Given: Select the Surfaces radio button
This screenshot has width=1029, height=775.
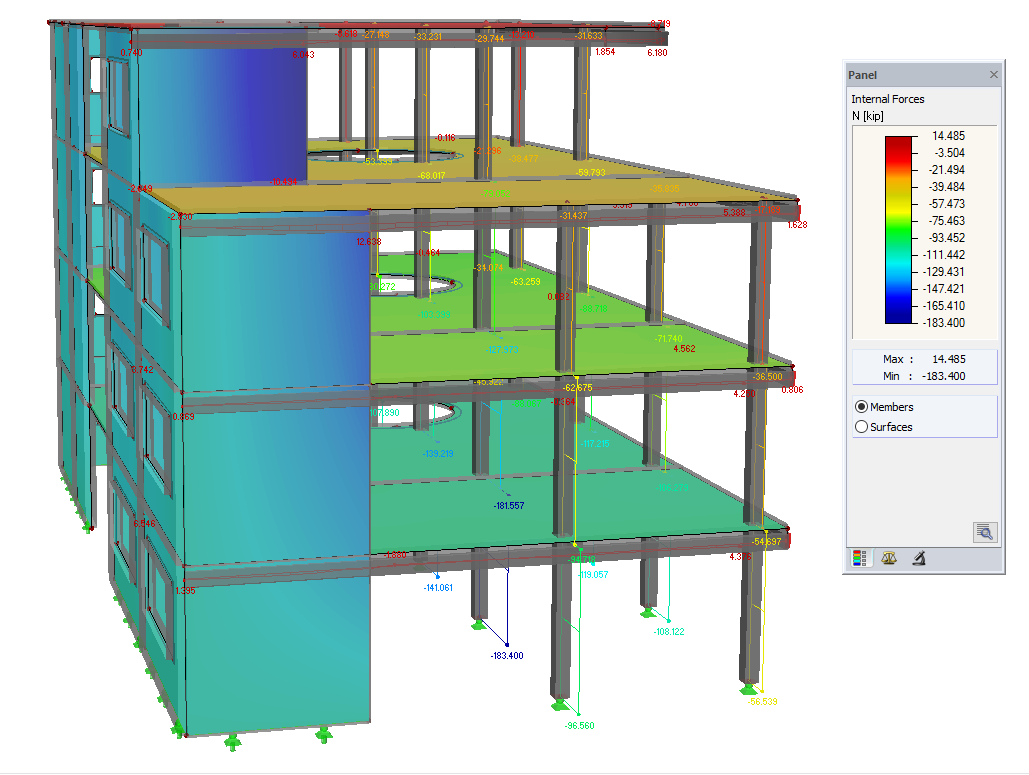Looking at the screenshot, I should (x=861, y=426).
